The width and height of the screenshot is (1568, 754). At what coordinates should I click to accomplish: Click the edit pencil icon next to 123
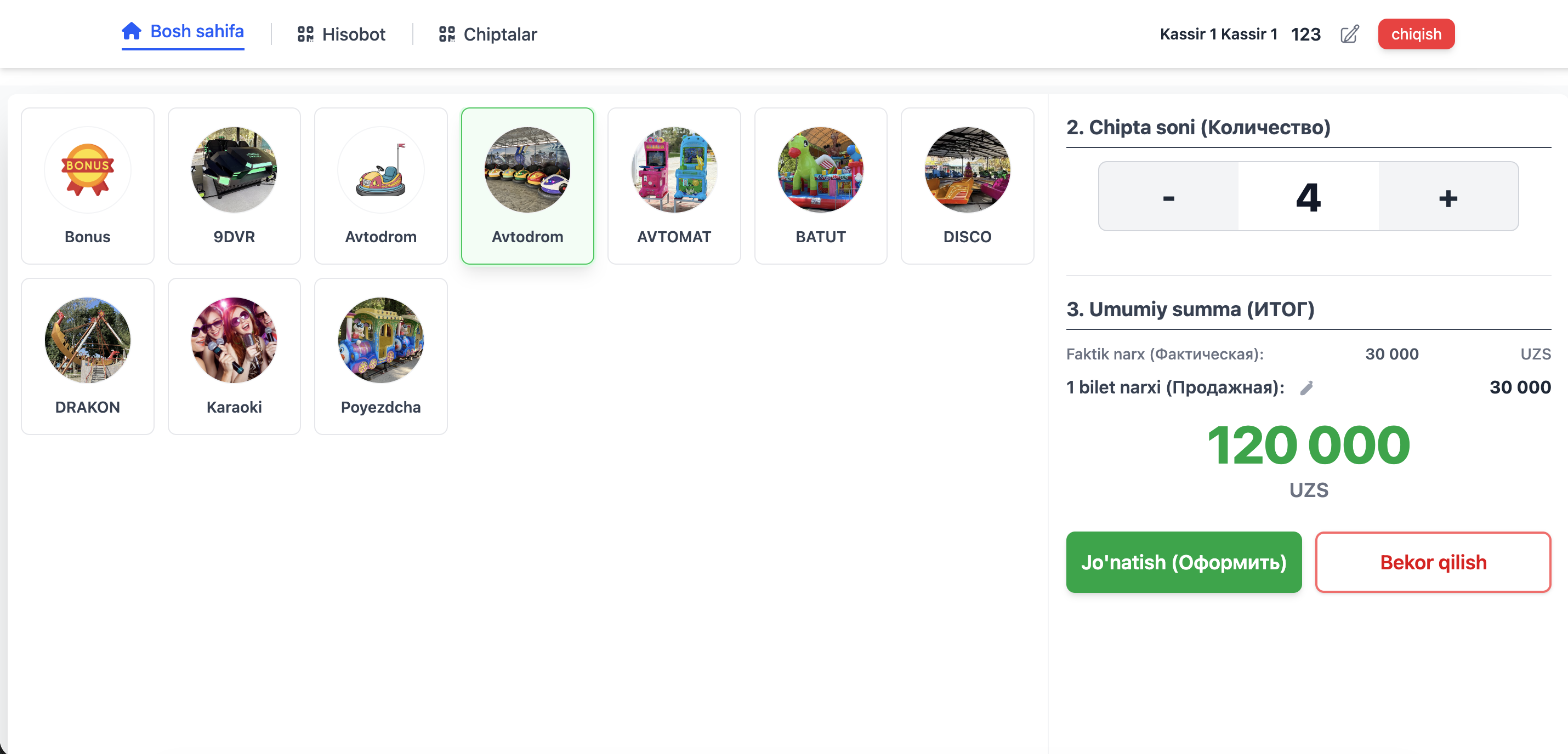pyautogui.click(x=1349, y=34)
